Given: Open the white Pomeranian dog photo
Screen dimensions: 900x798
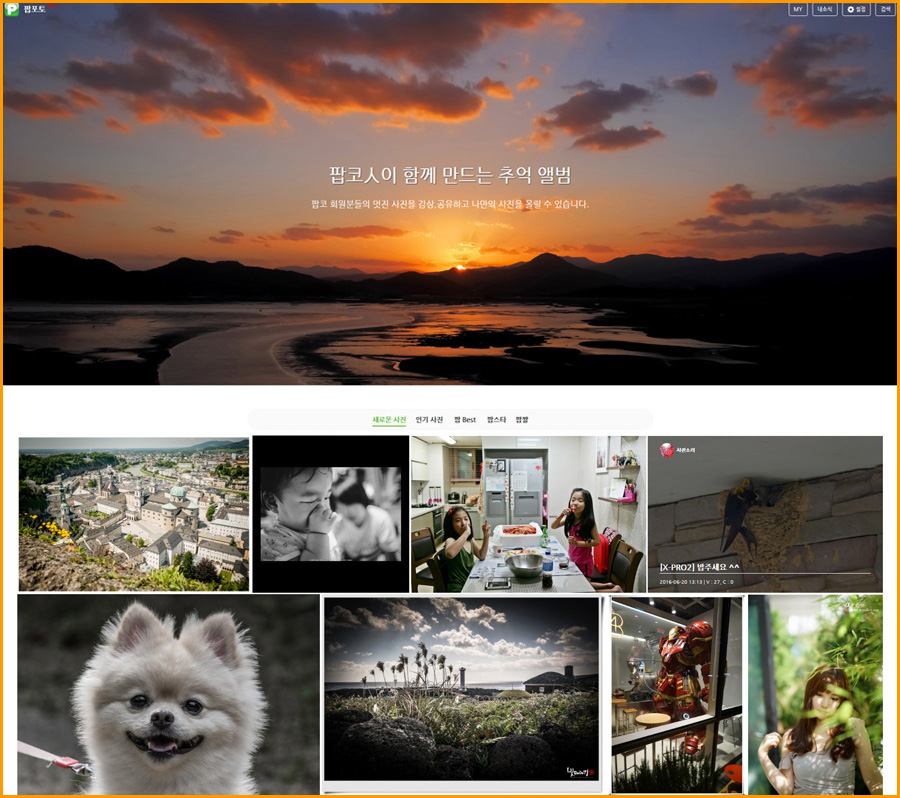Looking at the screenshot, I should point(168,694).
